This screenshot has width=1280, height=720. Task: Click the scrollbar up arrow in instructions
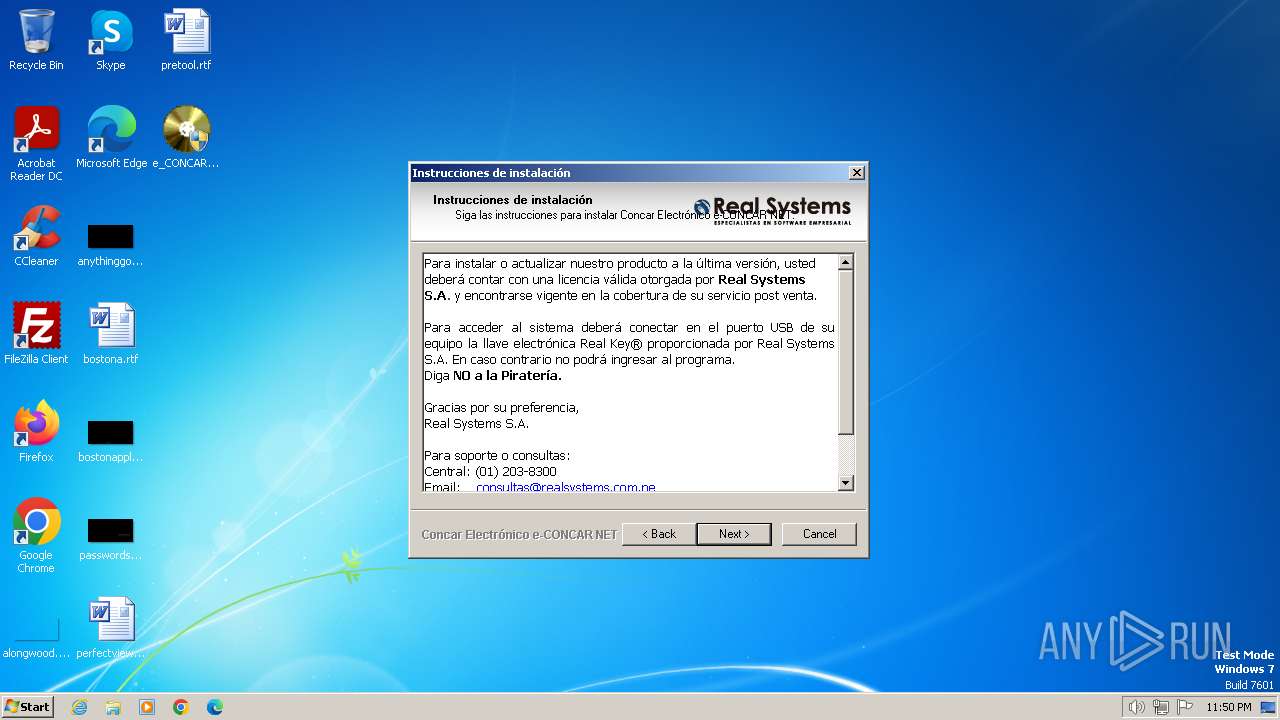[846, 262]
